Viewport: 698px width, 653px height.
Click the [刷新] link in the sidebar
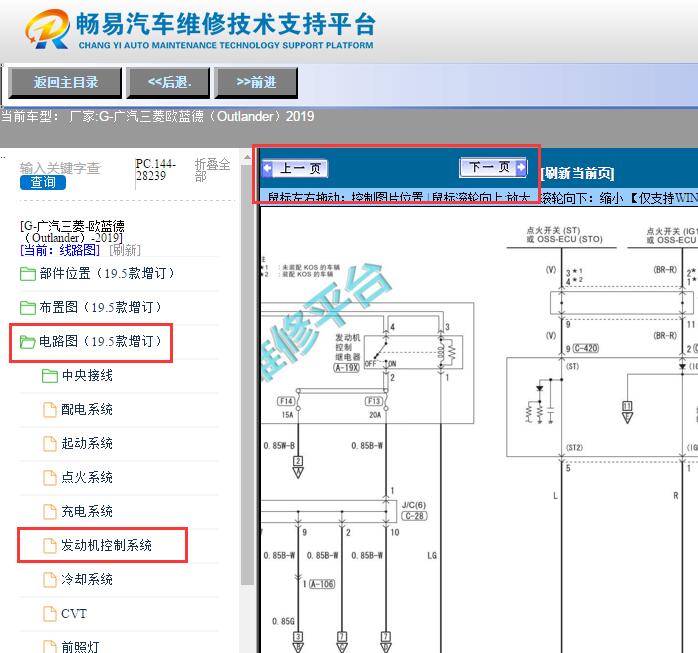[x=125, y=250]
